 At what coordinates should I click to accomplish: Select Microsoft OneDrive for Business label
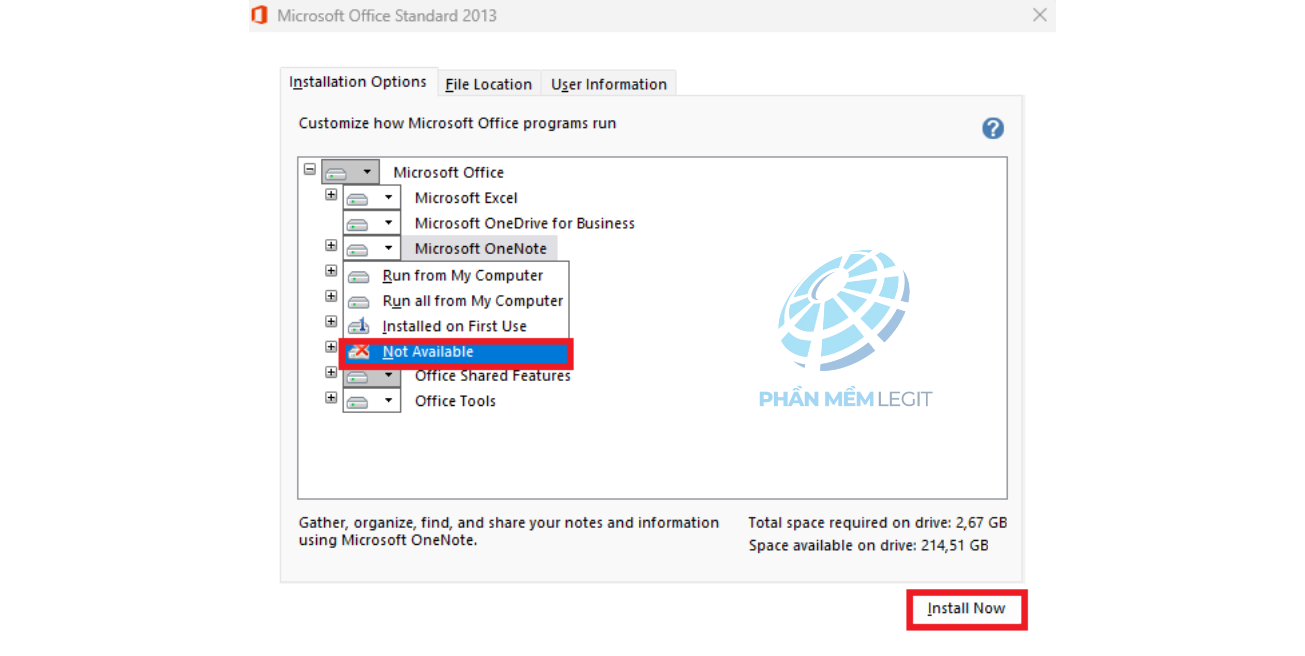(x=525, y=223)
